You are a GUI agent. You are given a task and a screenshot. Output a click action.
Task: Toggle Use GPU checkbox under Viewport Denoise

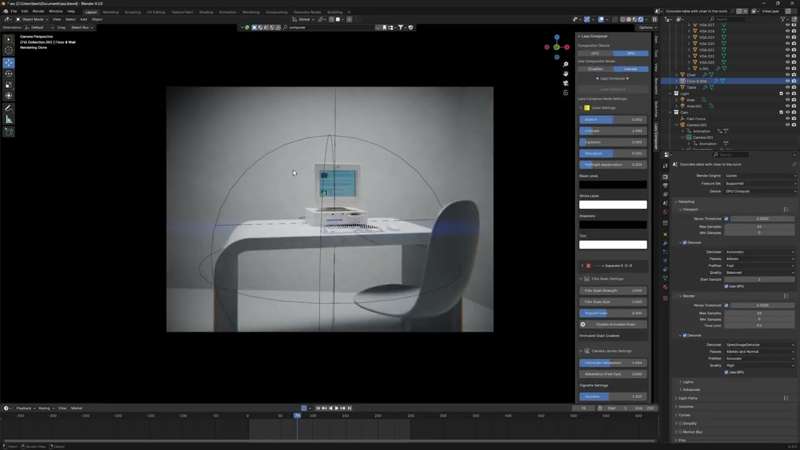tap(726, 286)
